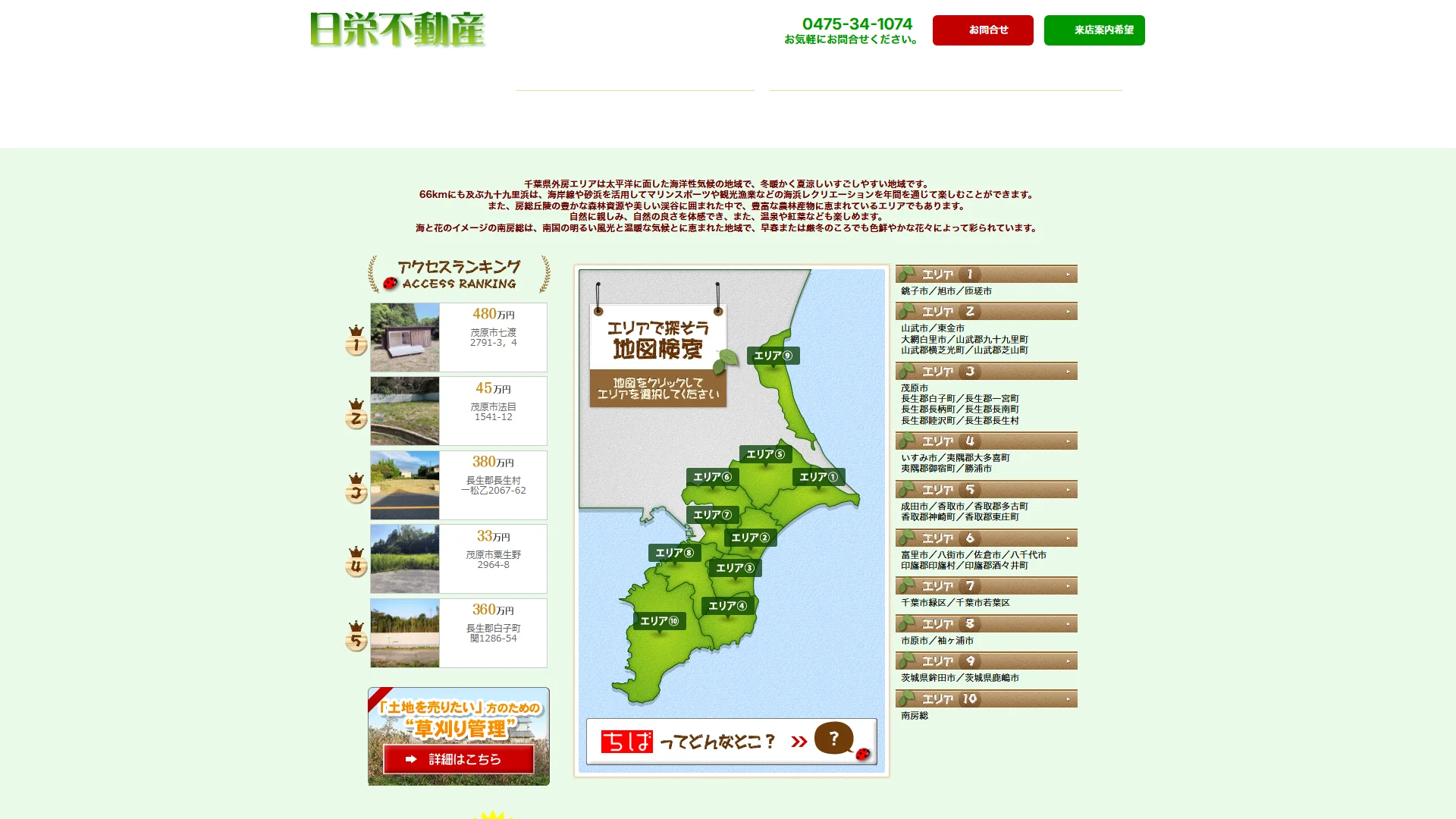This screenshot has width=1456, height=819.
Task: Click 市原市／袖ヶ浦市 text
Action: (x=937, y=641)
